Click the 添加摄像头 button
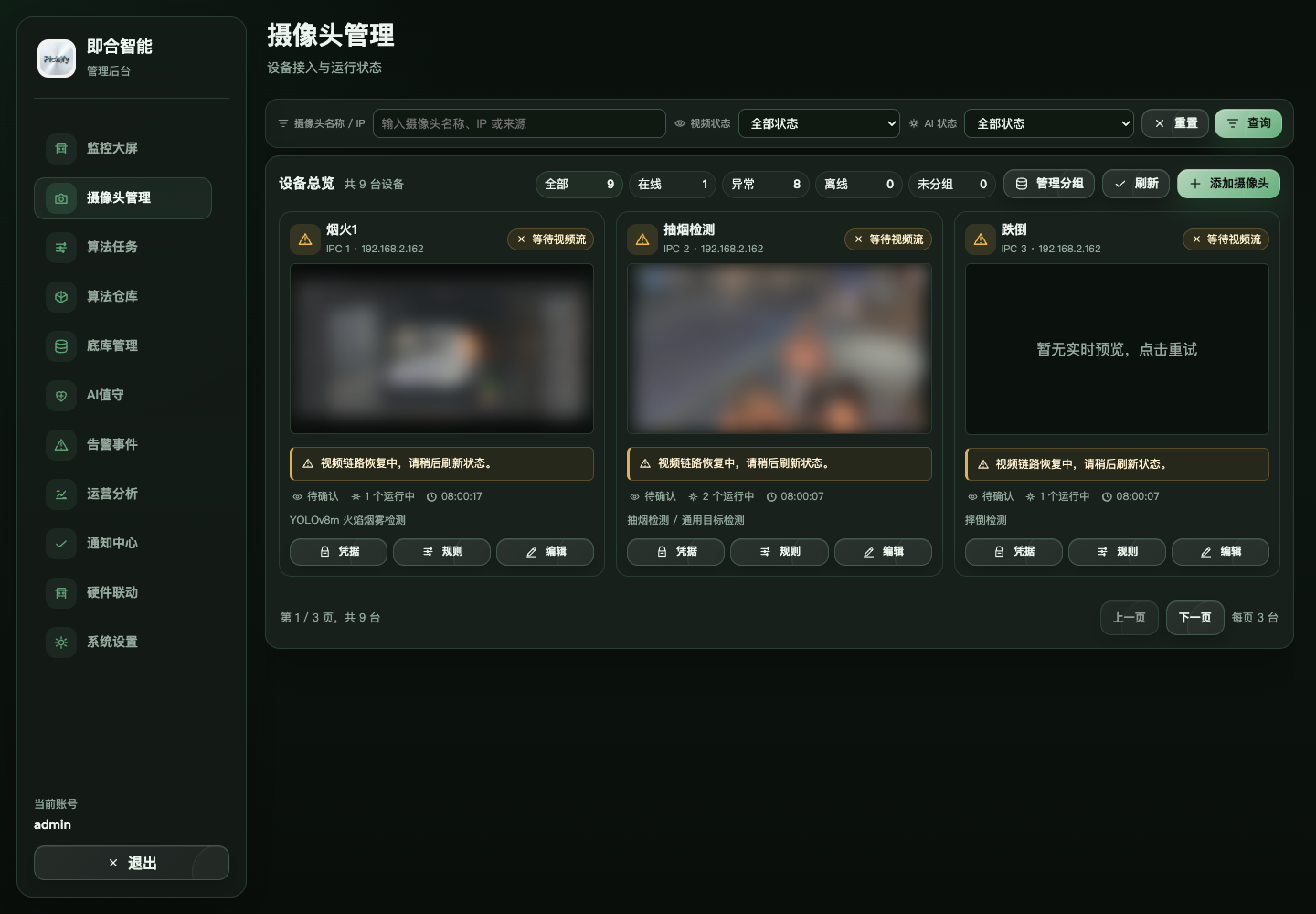This screenshot has height=914, width=1316. 1228,184
